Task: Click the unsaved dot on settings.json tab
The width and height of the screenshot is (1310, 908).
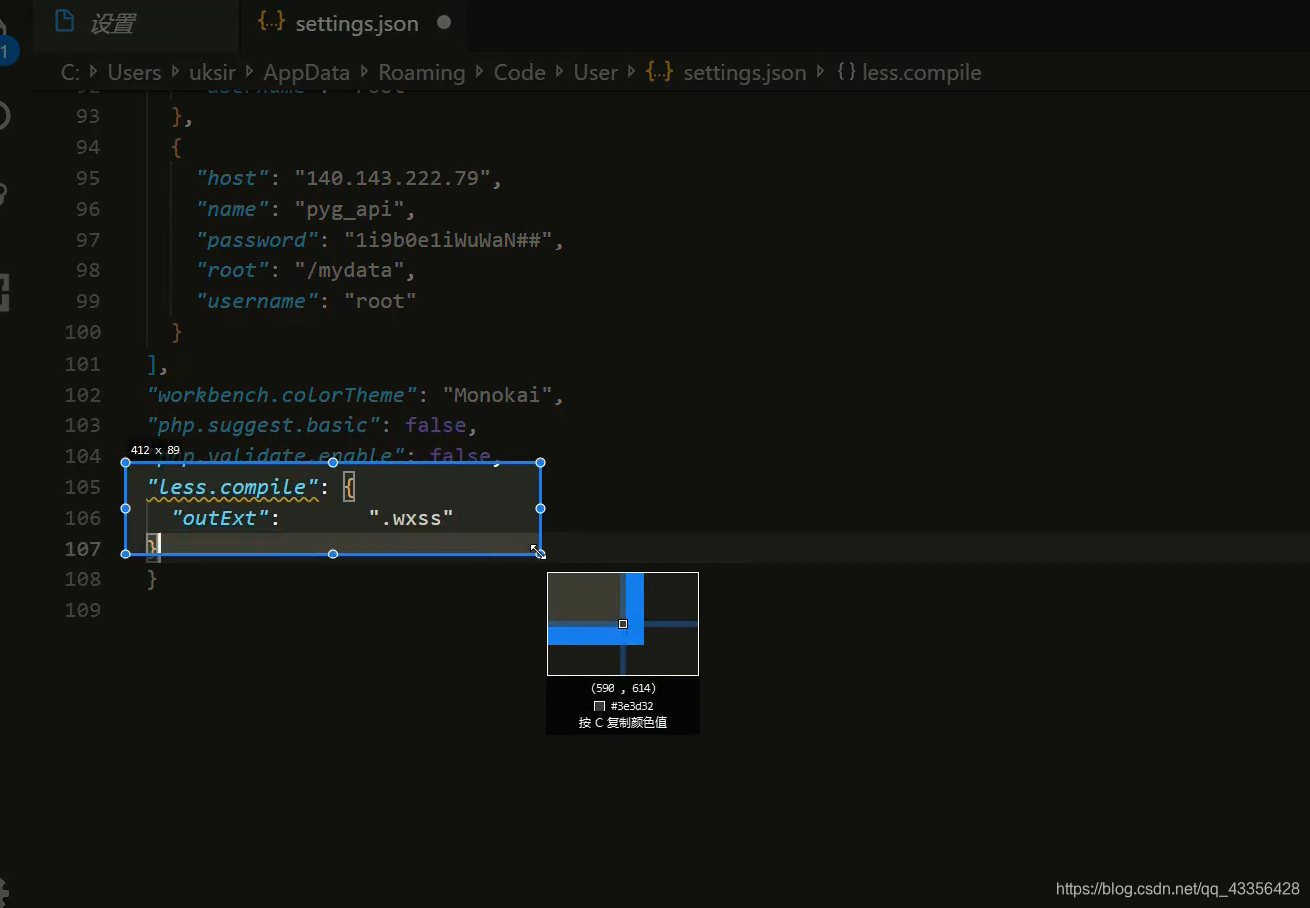Action: (x=444, y=22)
